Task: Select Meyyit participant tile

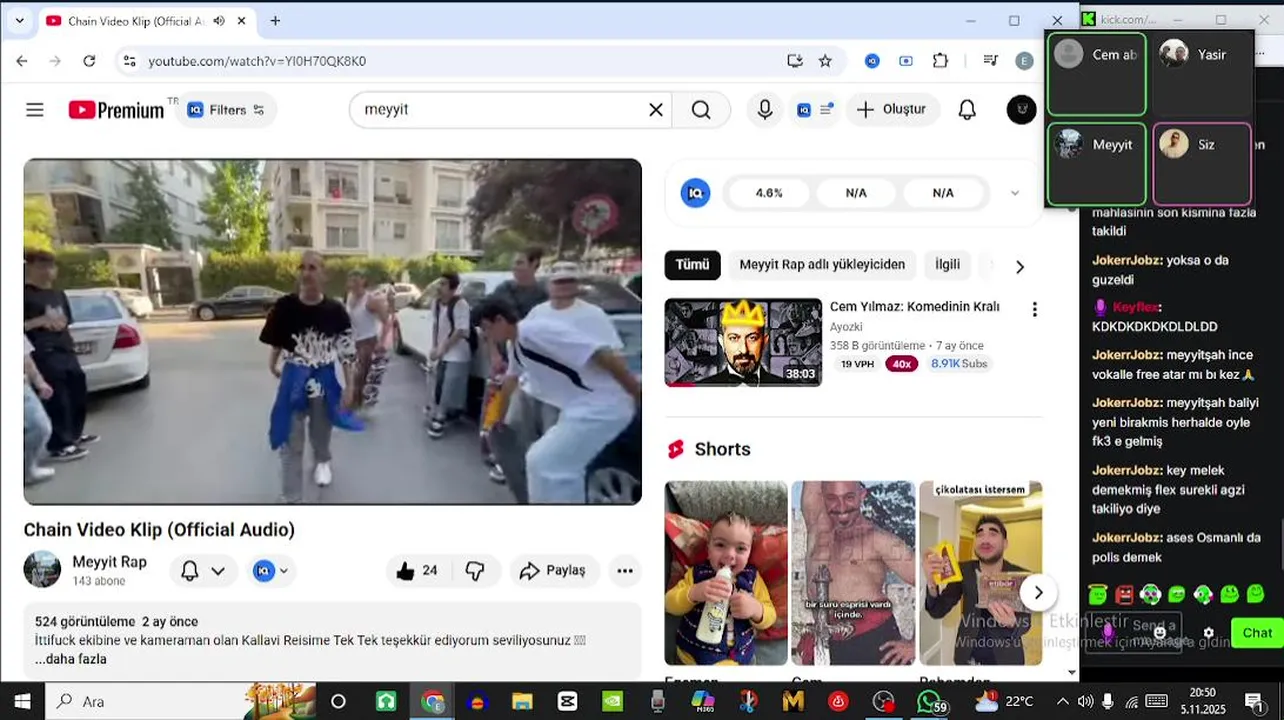Action: 1096,164
